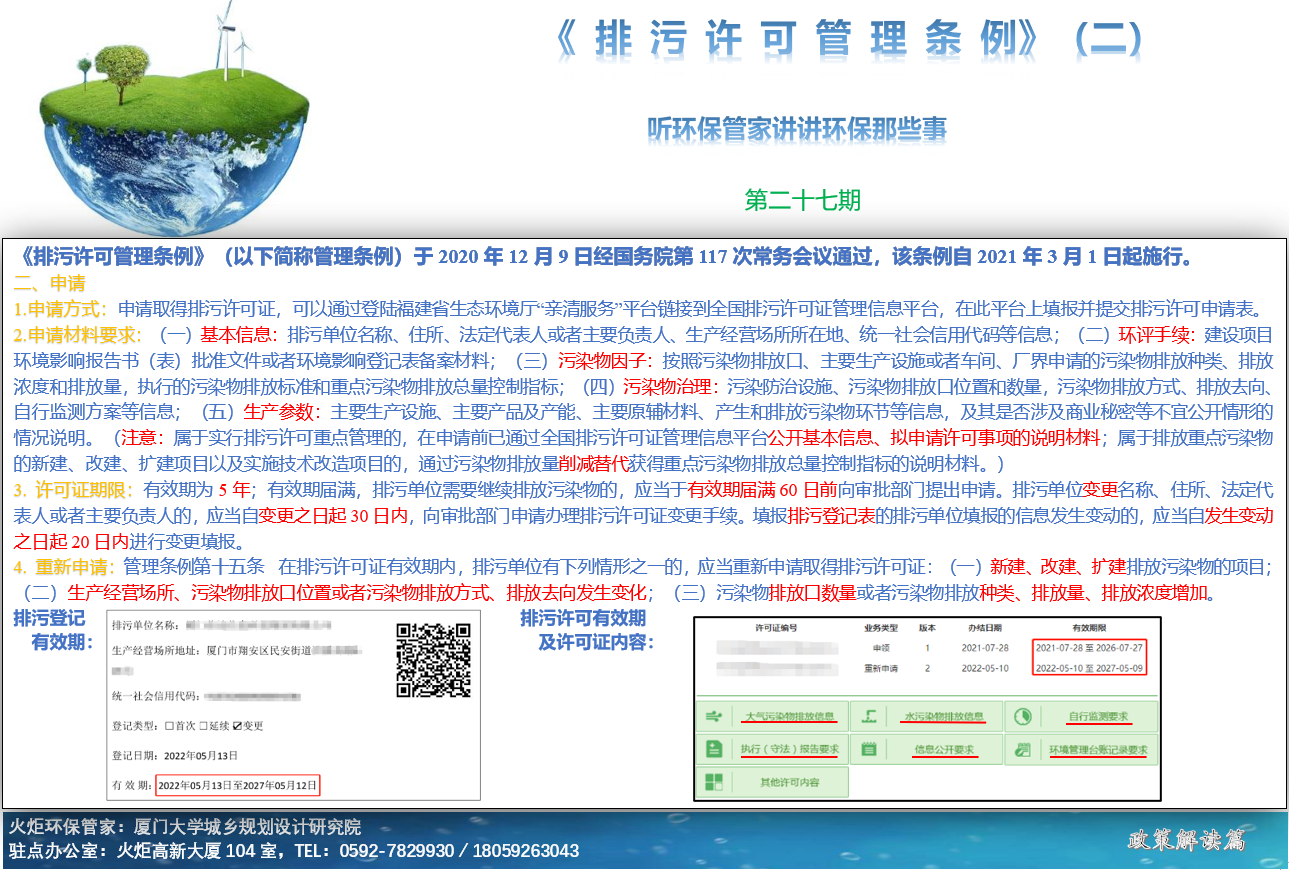Image resolution: width=1289 pixels, height=870 pixels.
Task: Click the 版本 column header
Action: (927, 628)
